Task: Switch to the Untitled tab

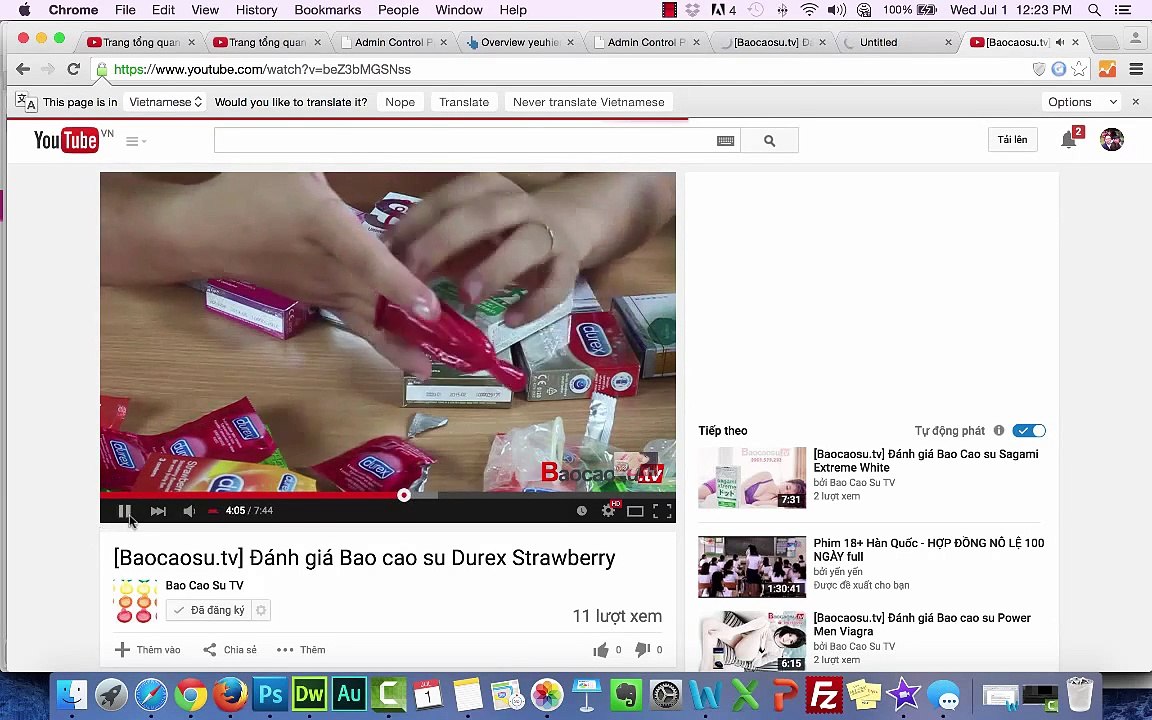Action: point(896,43)
